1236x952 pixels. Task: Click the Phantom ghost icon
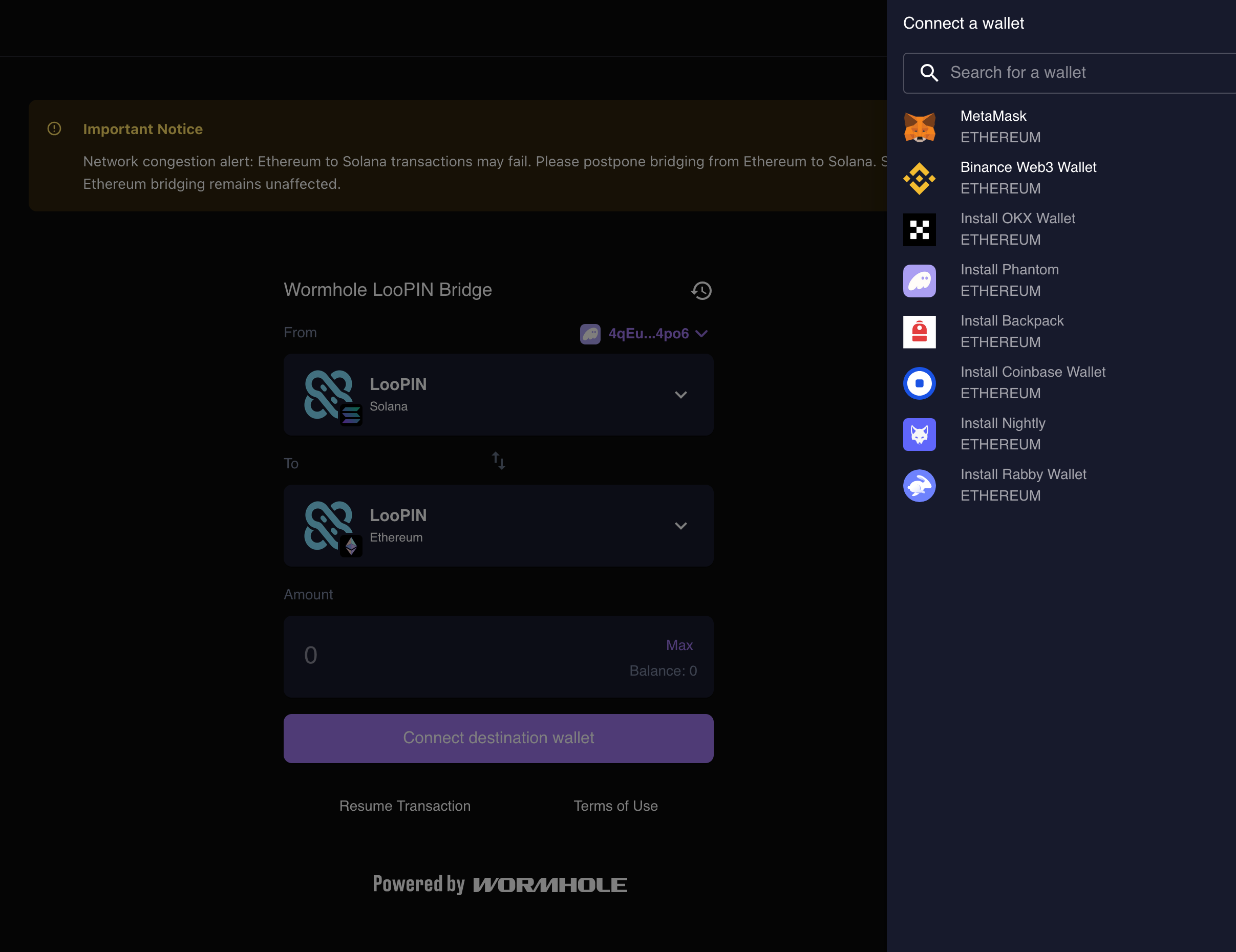(x=920, y=280)
